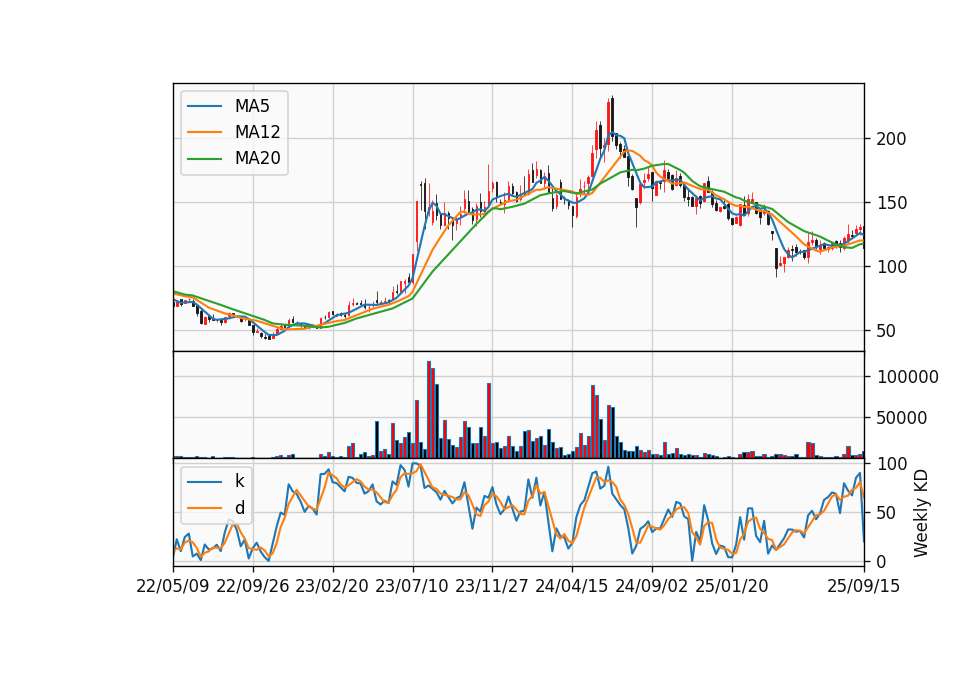Click the 22/09/26 date tick label
Screen dimensions: 960x690
253,586
